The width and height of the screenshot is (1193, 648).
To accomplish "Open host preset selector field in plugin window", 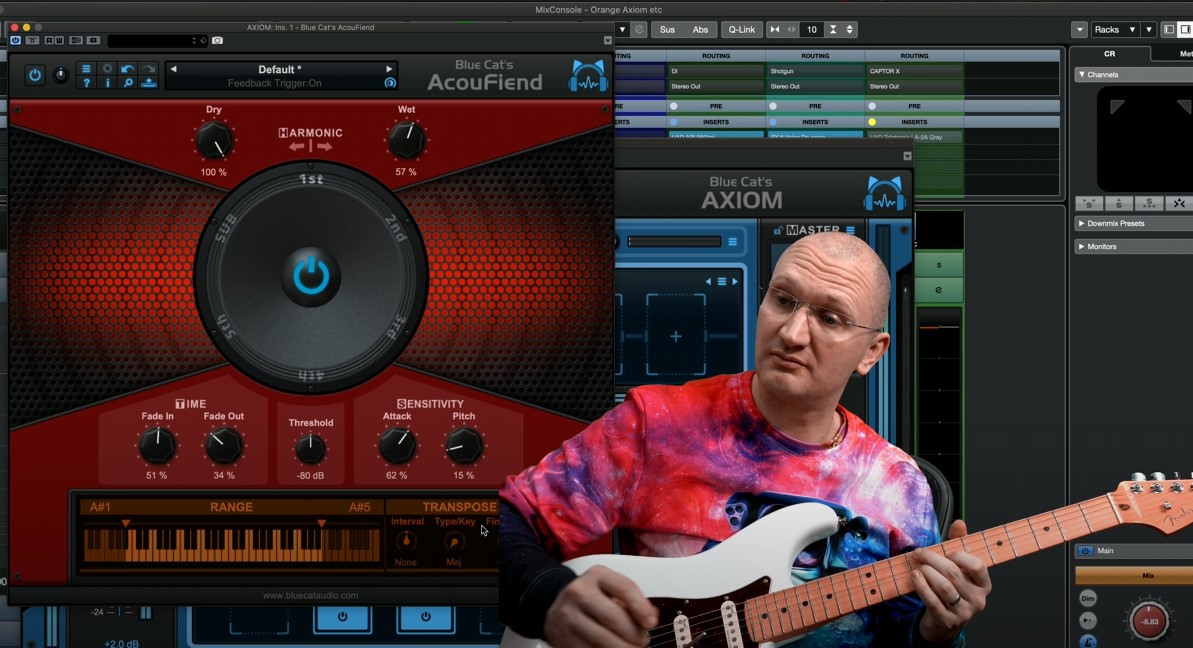I will coord(157,40).
